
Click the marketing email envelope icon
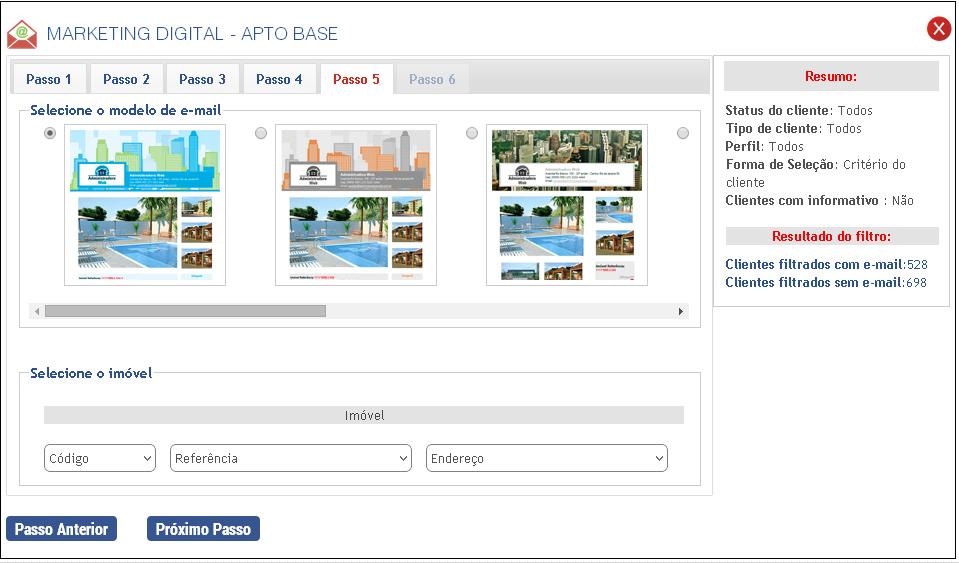22,34
